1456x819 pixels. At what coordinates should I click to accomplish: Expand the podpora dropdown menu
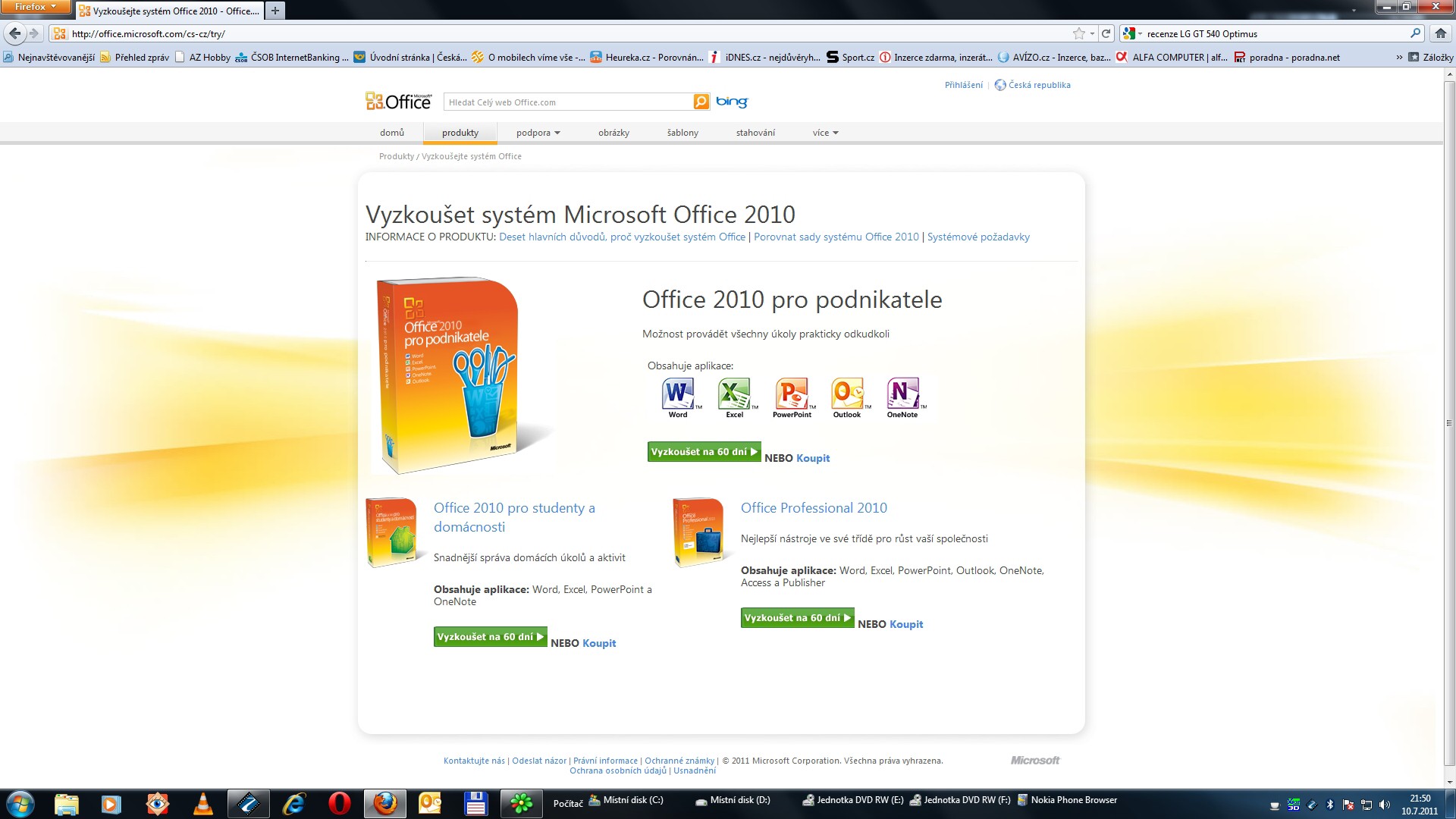click(538, 133)
